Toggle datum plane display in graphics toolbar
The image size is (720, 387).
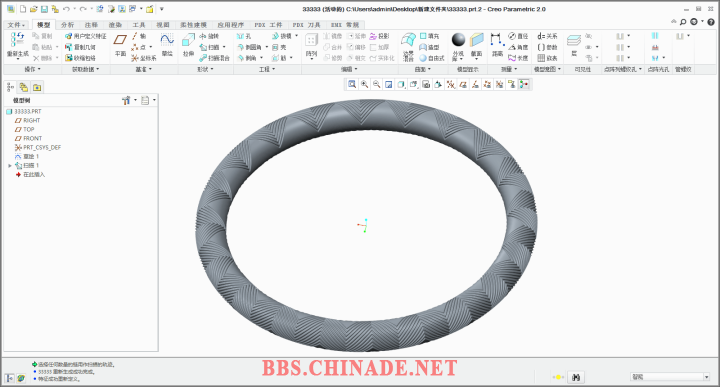(463, 84)
